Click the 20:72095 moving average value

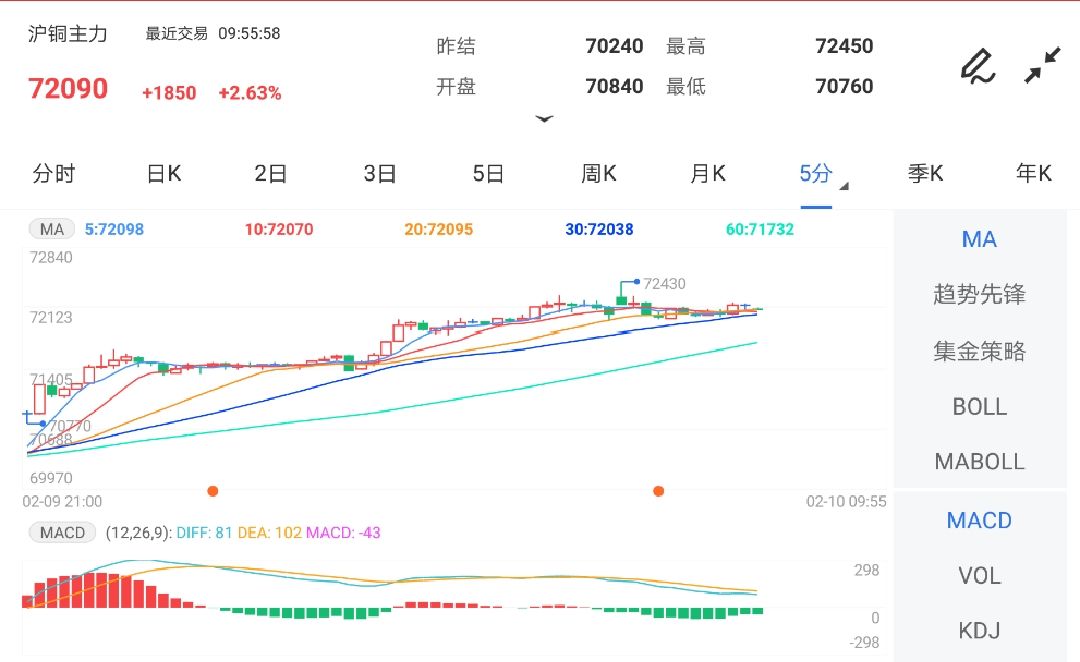tap(439, 229)
